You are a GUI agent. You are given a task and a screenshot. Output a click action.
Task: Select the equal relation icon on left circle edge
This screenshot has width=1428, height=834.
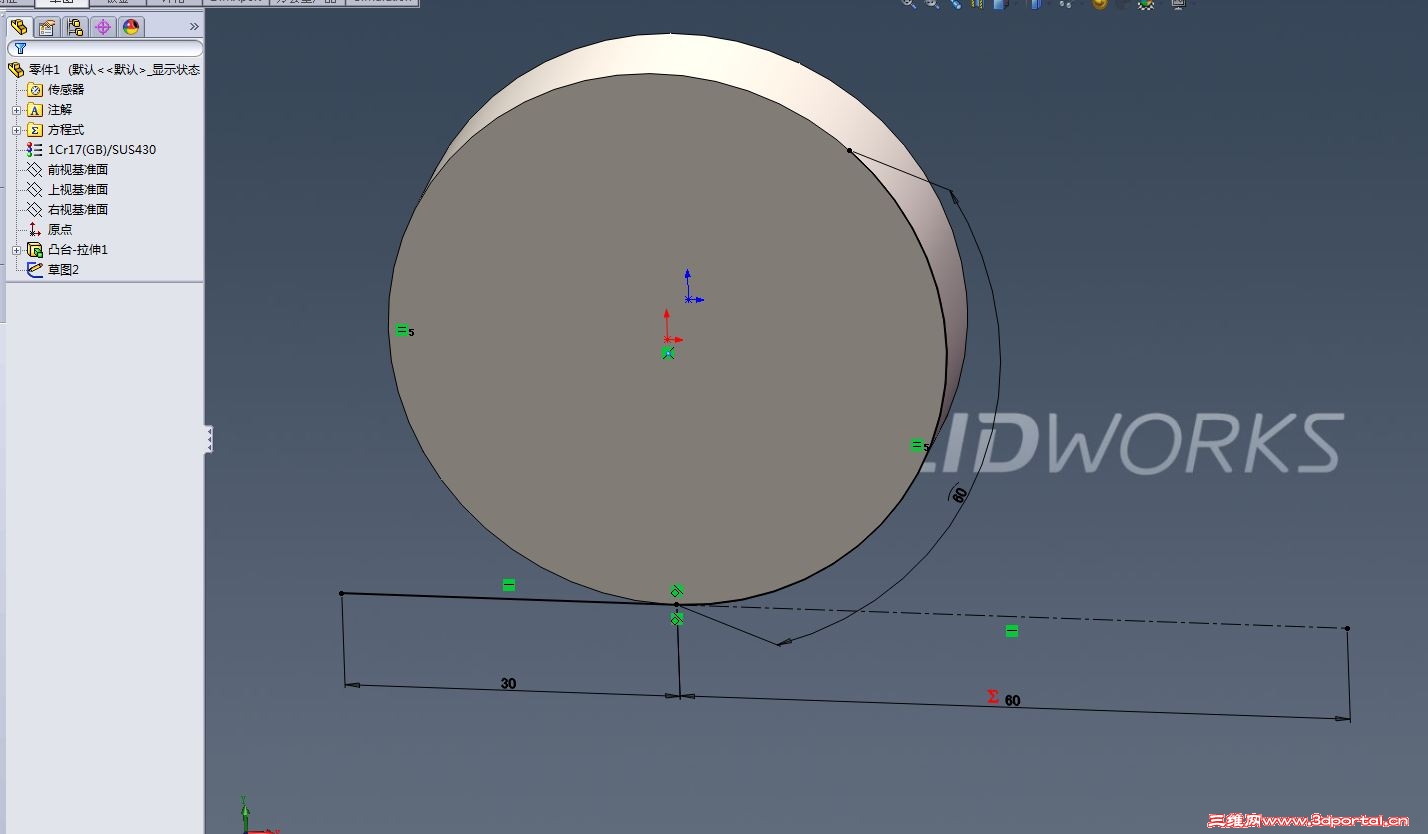coord(402,330)
